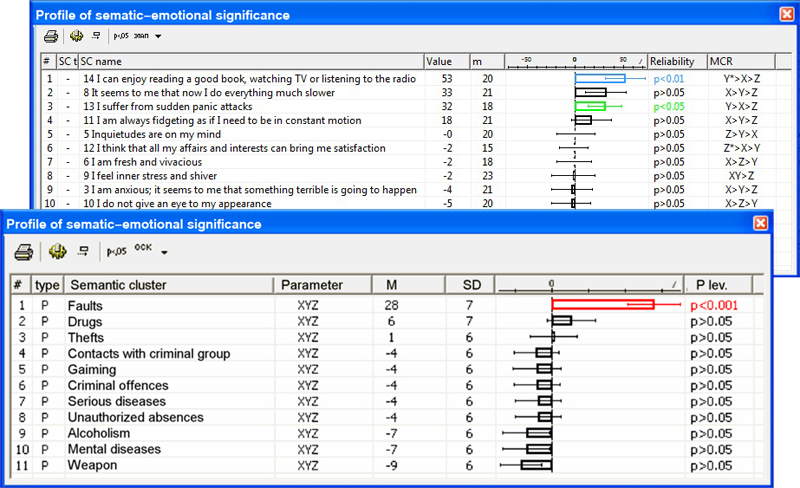Toggle the p<.05 button in the front window toolbar
This screenshot has height=488, width=800.
pos(116,251)
